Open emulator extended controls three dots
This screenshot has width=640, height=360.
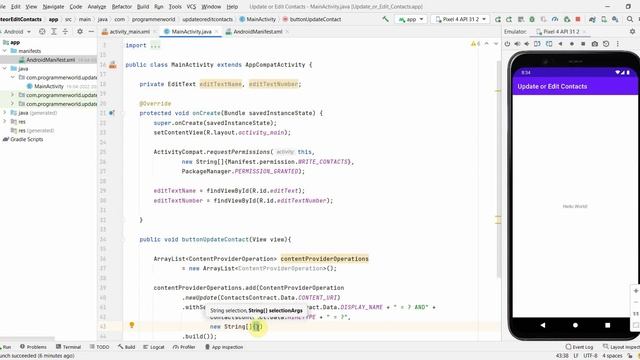618,44
